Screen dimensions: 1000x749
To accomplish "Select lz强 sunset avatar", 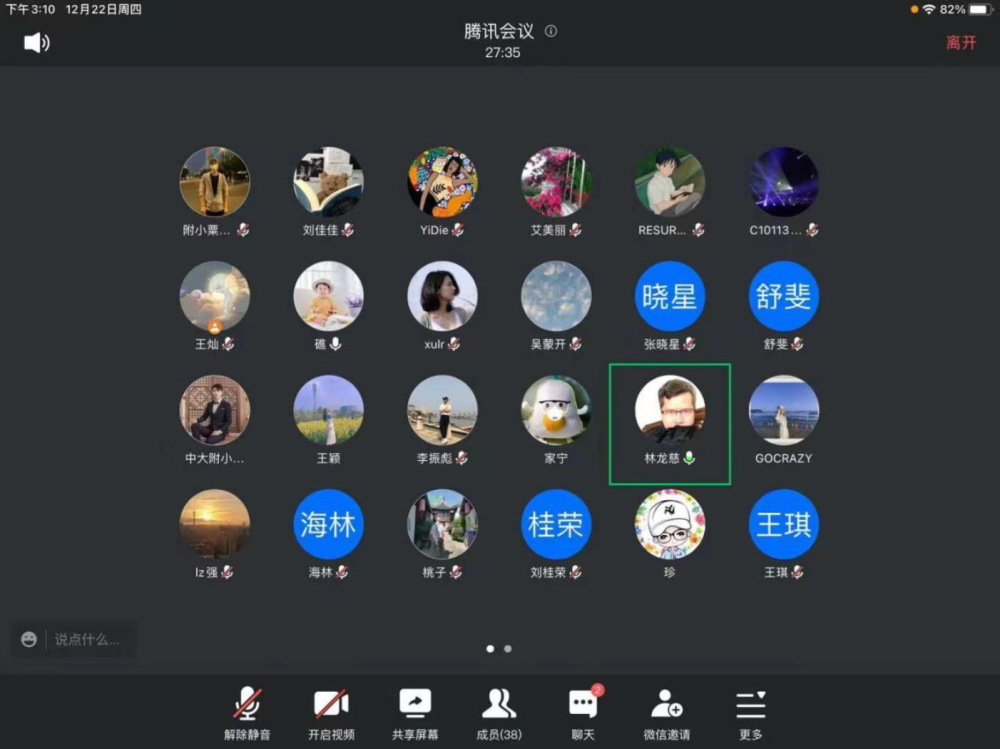I will coord(215,524).
